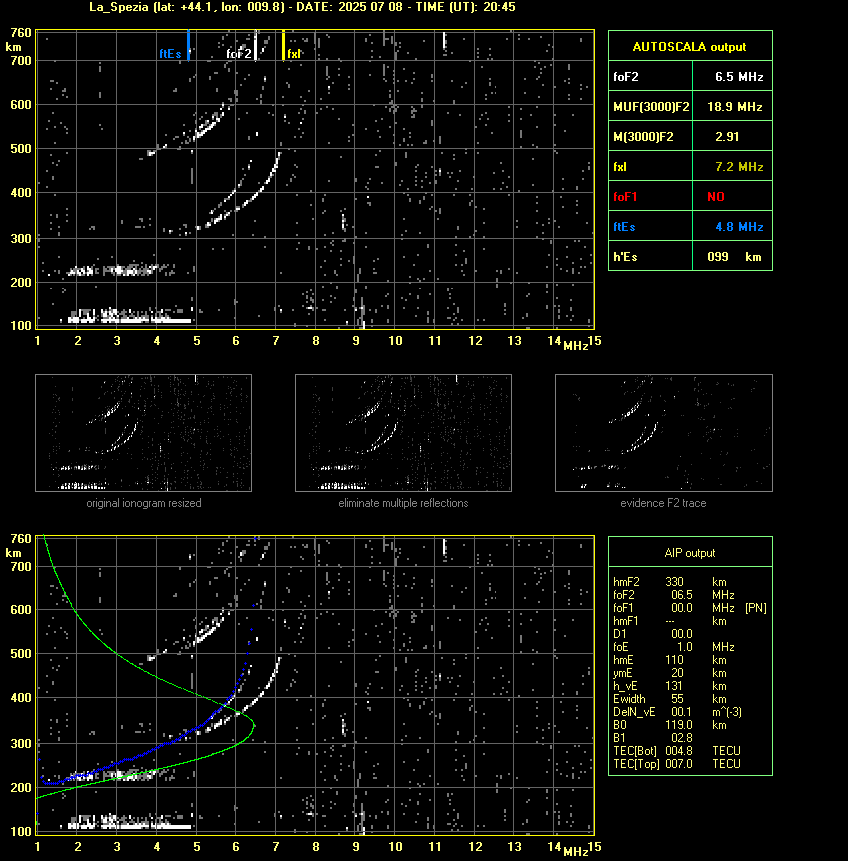Select the 4.8 MHz value
The image size is (848, 861).
739,227
